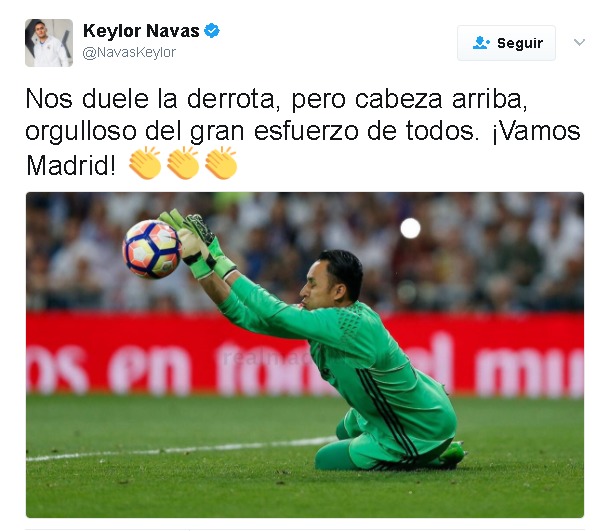Expand the tweet options chevron
Image resolution: width=609 pixels, height=531 pixels.
pyautogui.click(x=579, y=42)
